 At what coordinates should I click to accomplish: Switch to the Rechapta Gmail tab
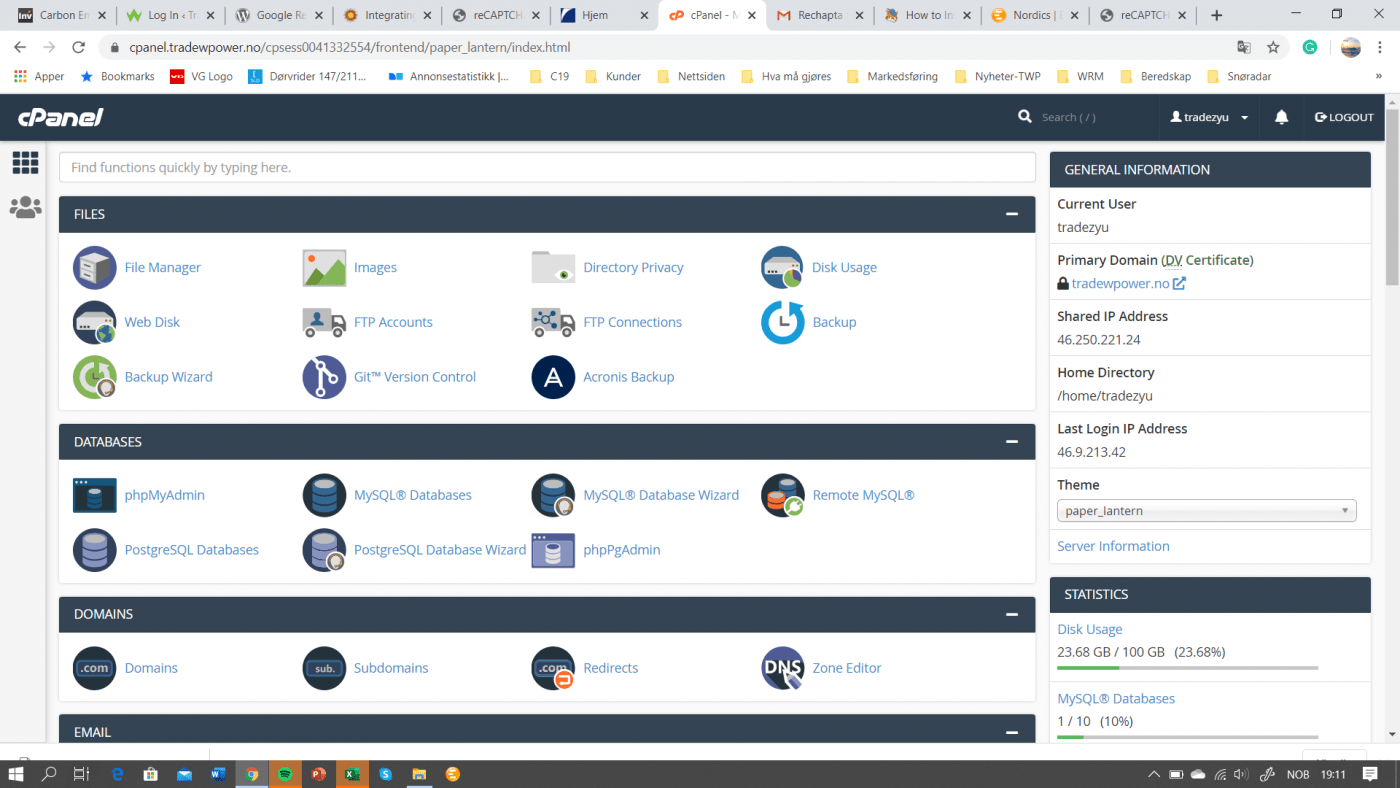coord(820,15)
